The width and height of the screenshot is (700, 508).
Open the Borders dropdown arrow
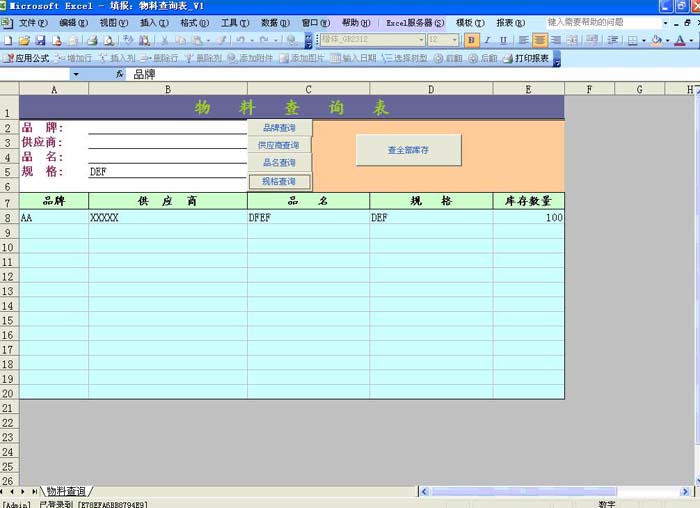[642, 40]
